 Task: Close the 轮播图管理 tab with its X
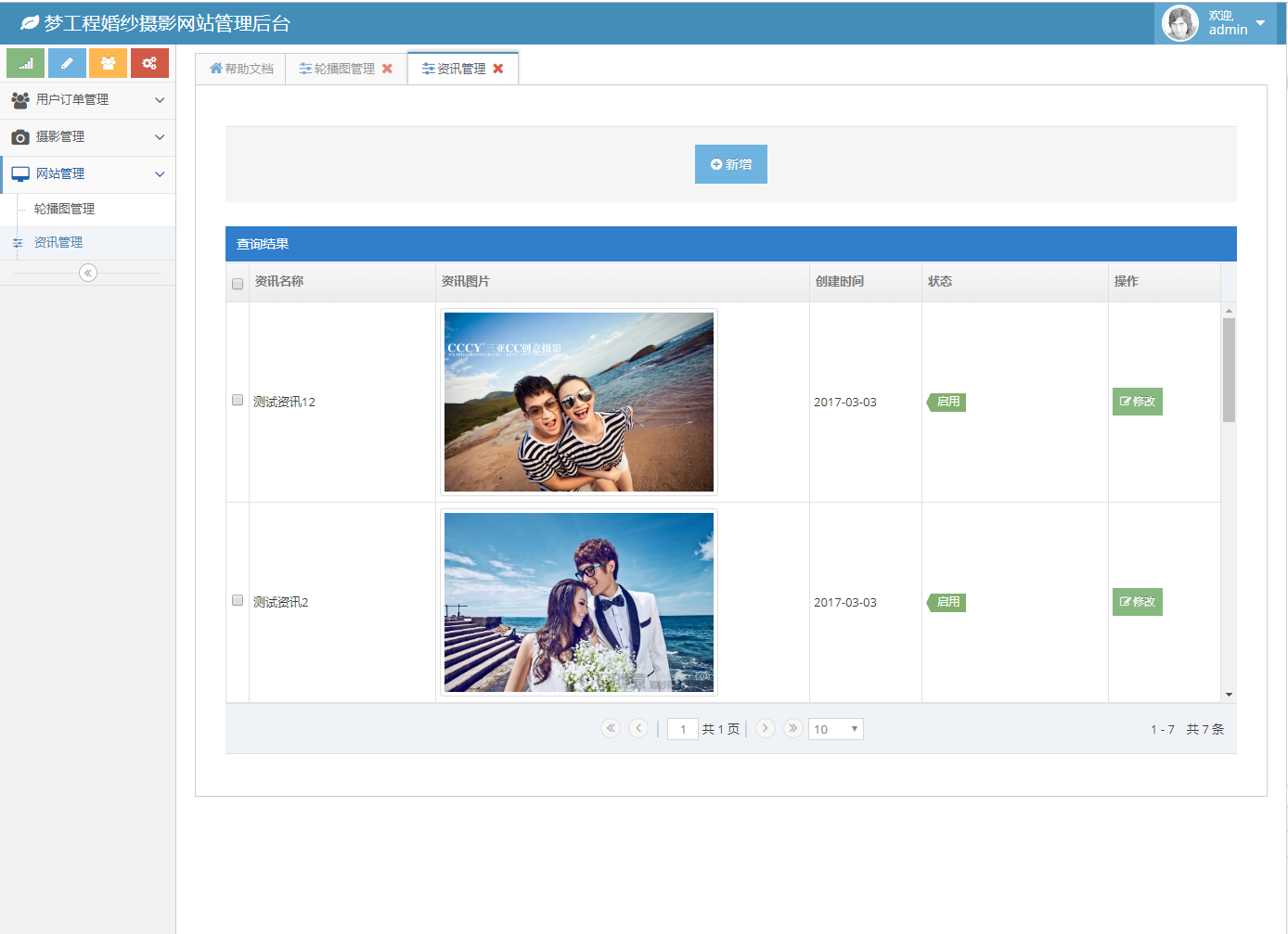(x=387, y=69)
